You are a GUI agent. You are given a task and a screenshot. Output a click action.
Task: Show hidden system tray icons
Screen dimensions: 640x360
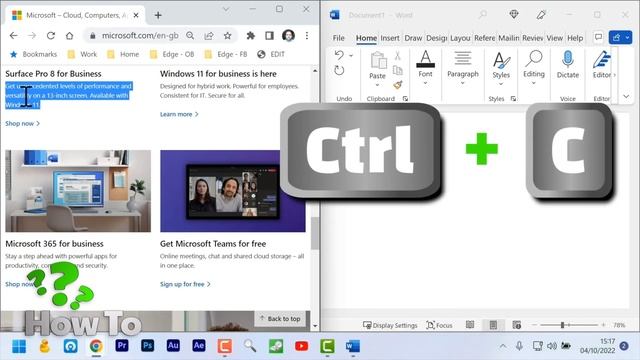[503, 346]
